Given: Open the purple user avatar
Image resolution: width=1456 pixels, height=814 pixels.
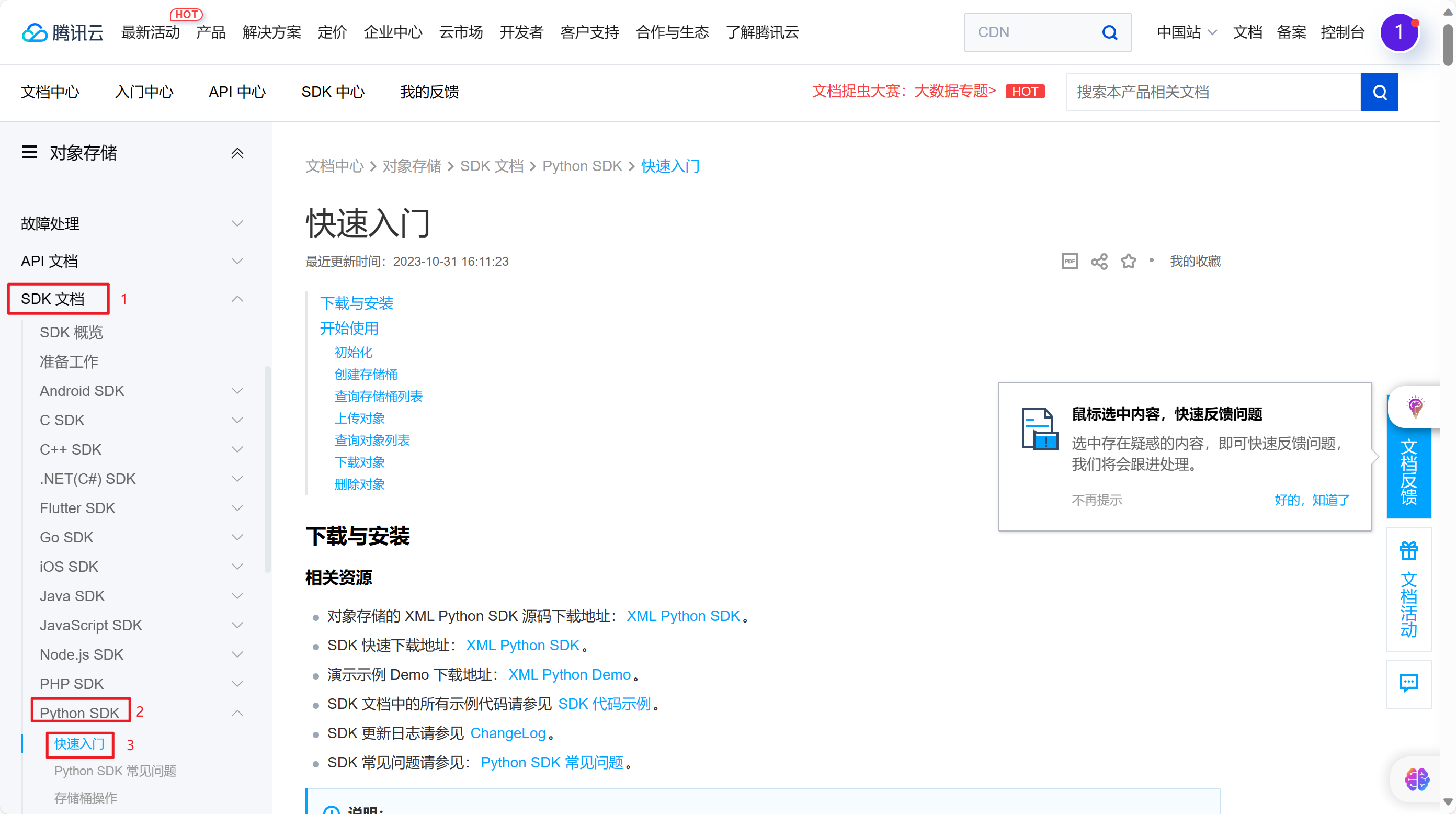Looking at the screenshot, I should pos(1399,33).
